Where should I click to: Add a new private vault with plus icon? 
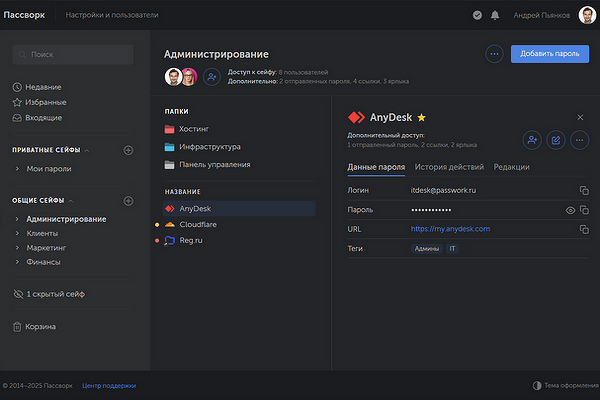coord(129,150)
